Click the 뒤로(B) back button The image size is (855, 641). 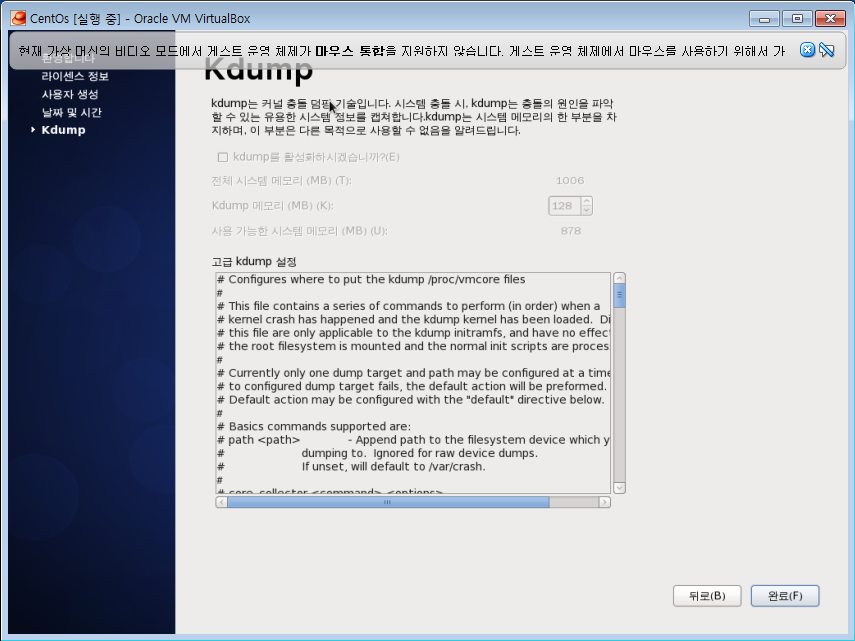click(707, 596)
